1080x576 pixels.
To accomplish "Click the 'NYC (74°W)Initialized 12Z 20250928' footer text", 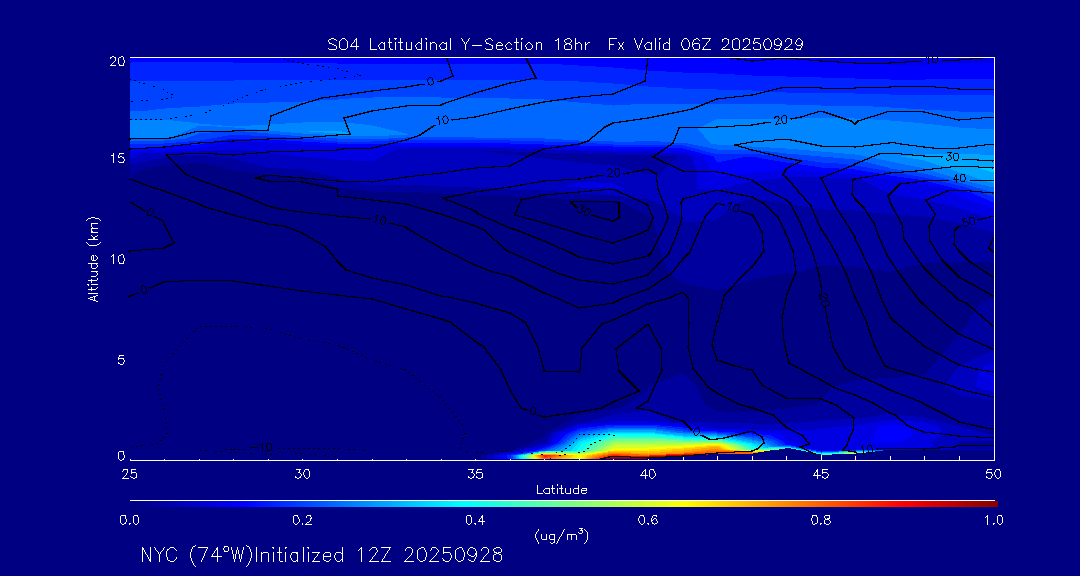I will (x=322, y=555).
